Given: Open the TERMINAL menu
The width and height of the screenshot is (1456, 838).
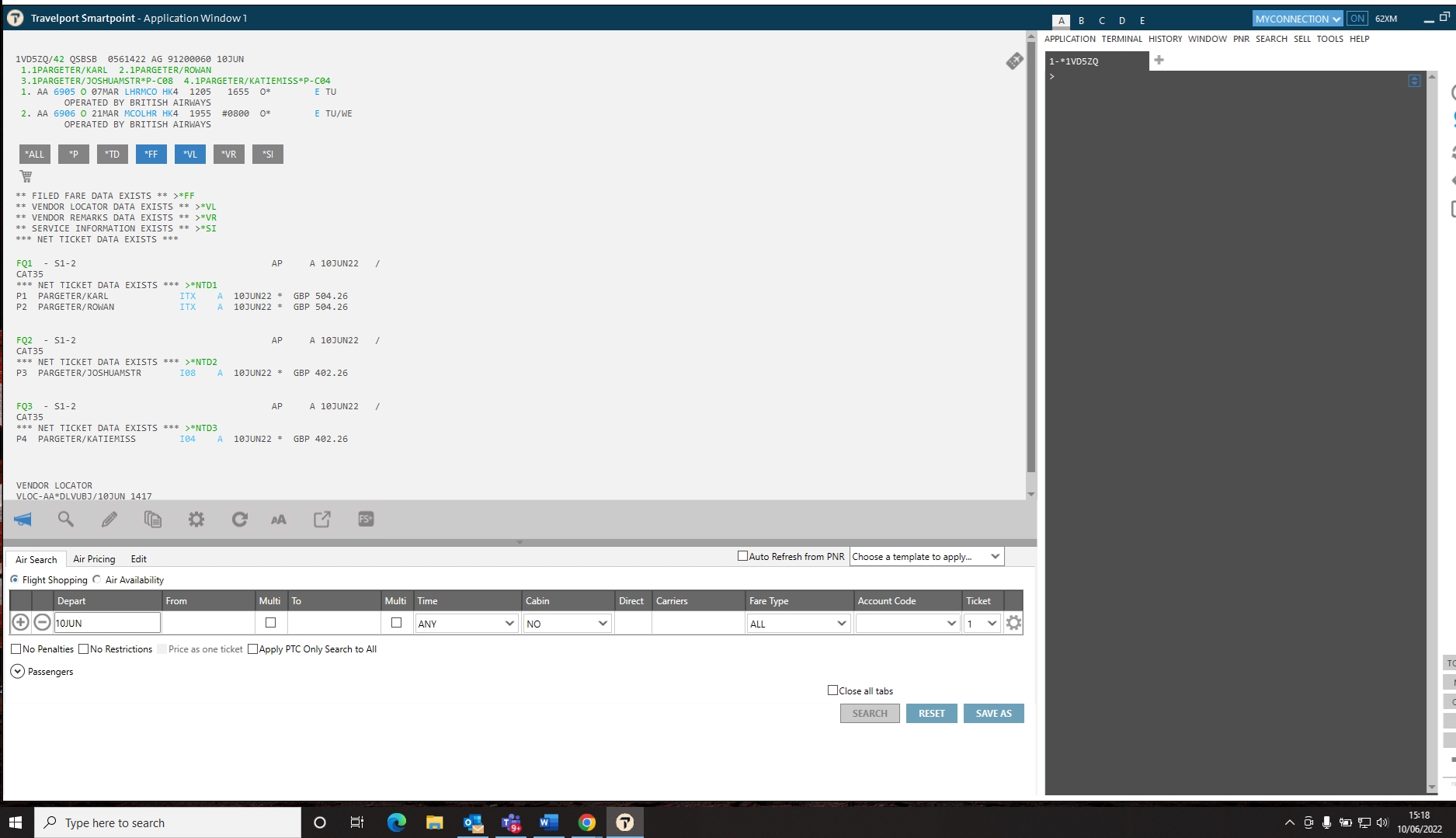Looking at the screenshot, I should tap(1121, 39).
